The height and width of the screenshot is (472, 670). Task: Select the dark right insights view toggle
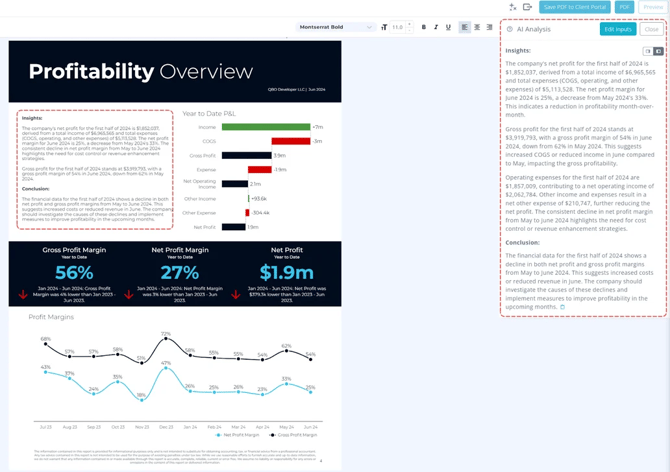pyautogui.click(x=658, y=51)
